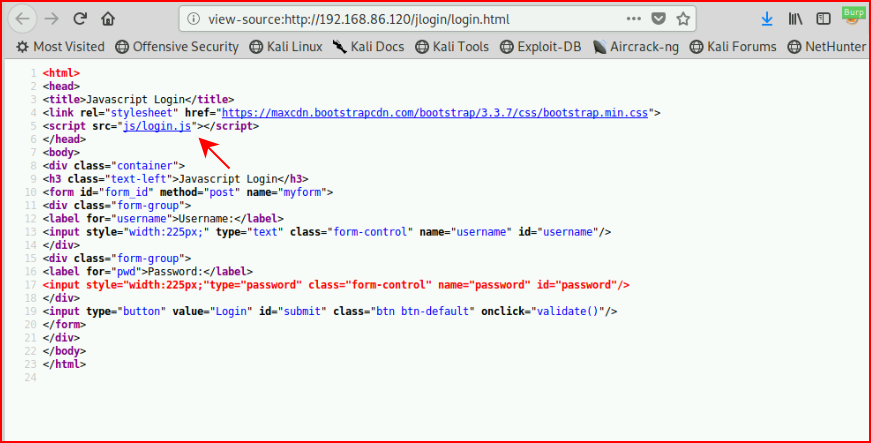Viewport: 871px width, 443px height.
Task: Click the closing </html> tag
Action: (64, 365)
